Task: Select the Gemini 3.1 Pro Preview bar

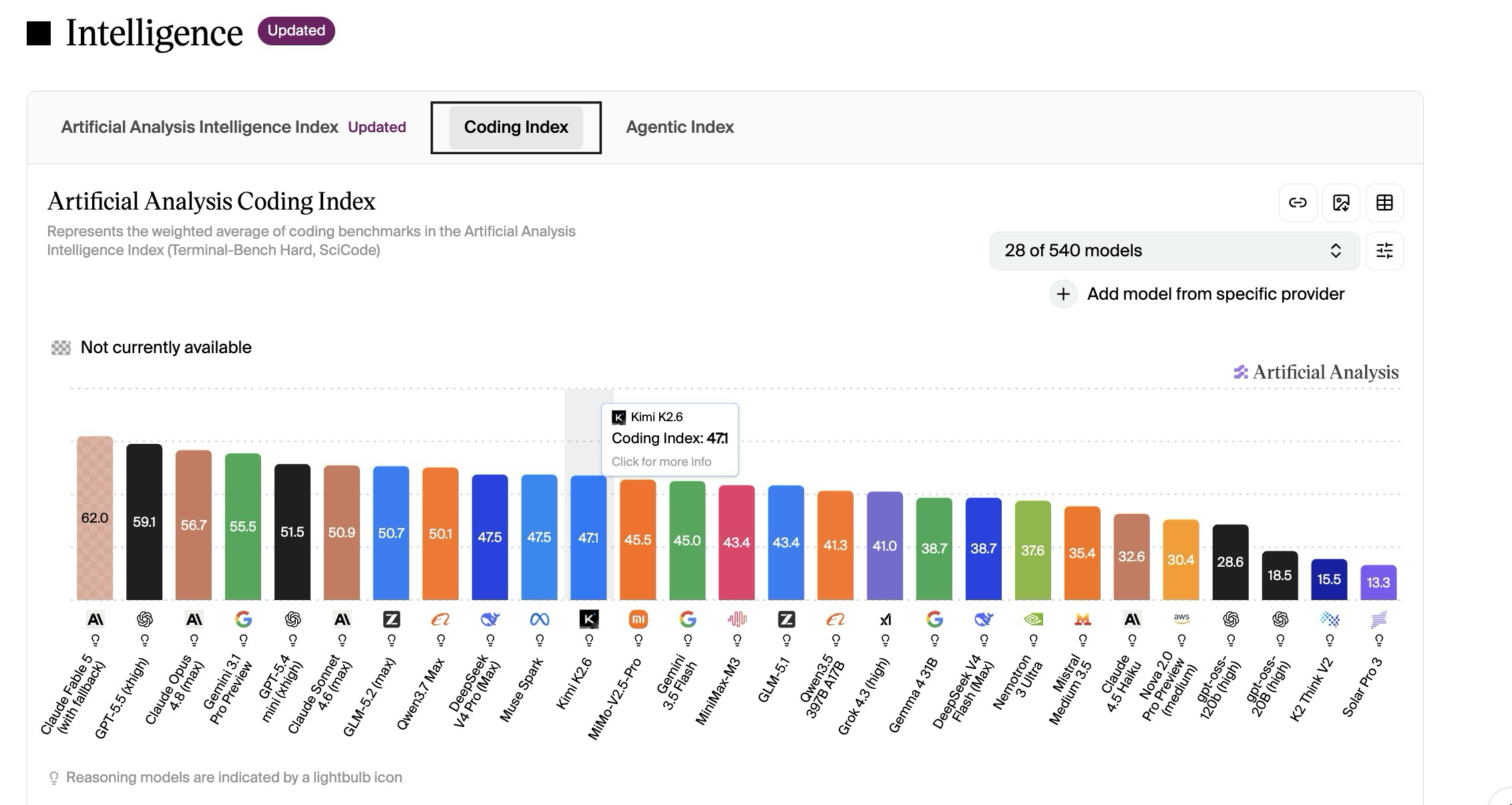Action: click(x=243, y=527)
